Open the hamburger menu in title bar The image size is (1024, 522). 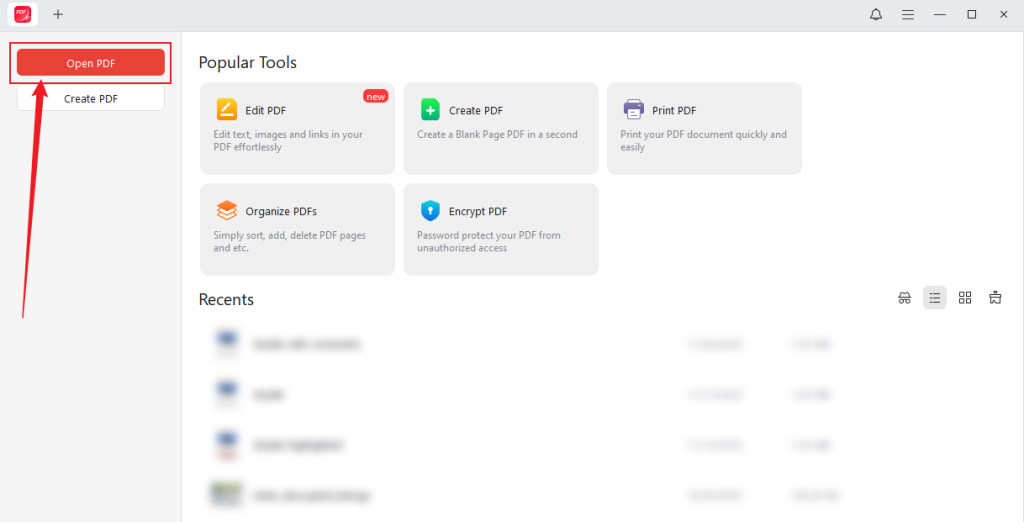pyautogui.click(x=908, y=14)
